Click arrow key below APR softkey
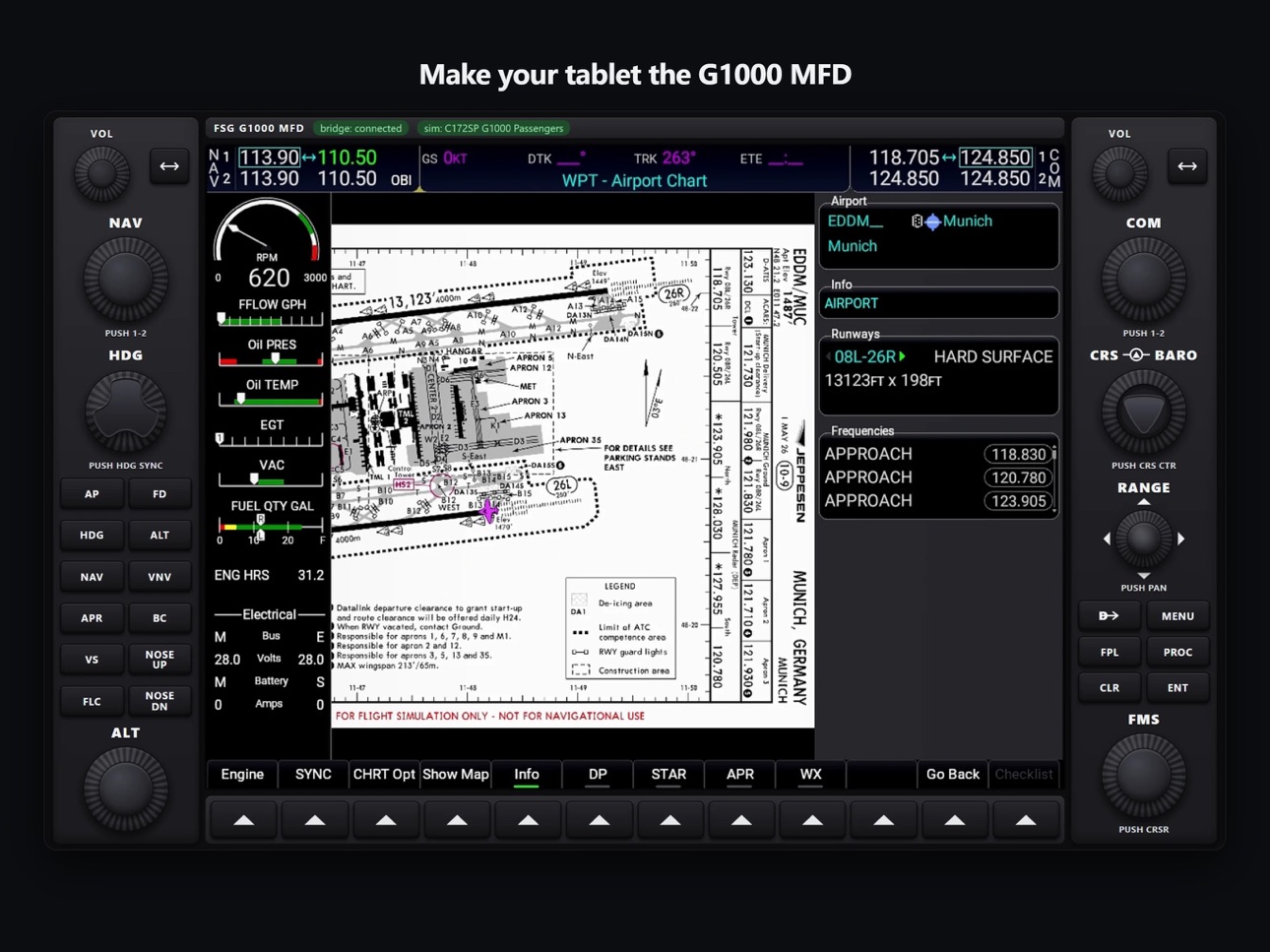 tap(741, 819)
